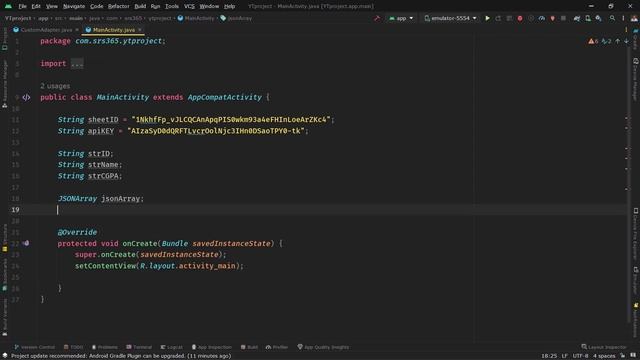Click the 18:25 caret position indicator
Image resolution: width=640 pixels, height=360 pixels.
(x=549, y=356)
